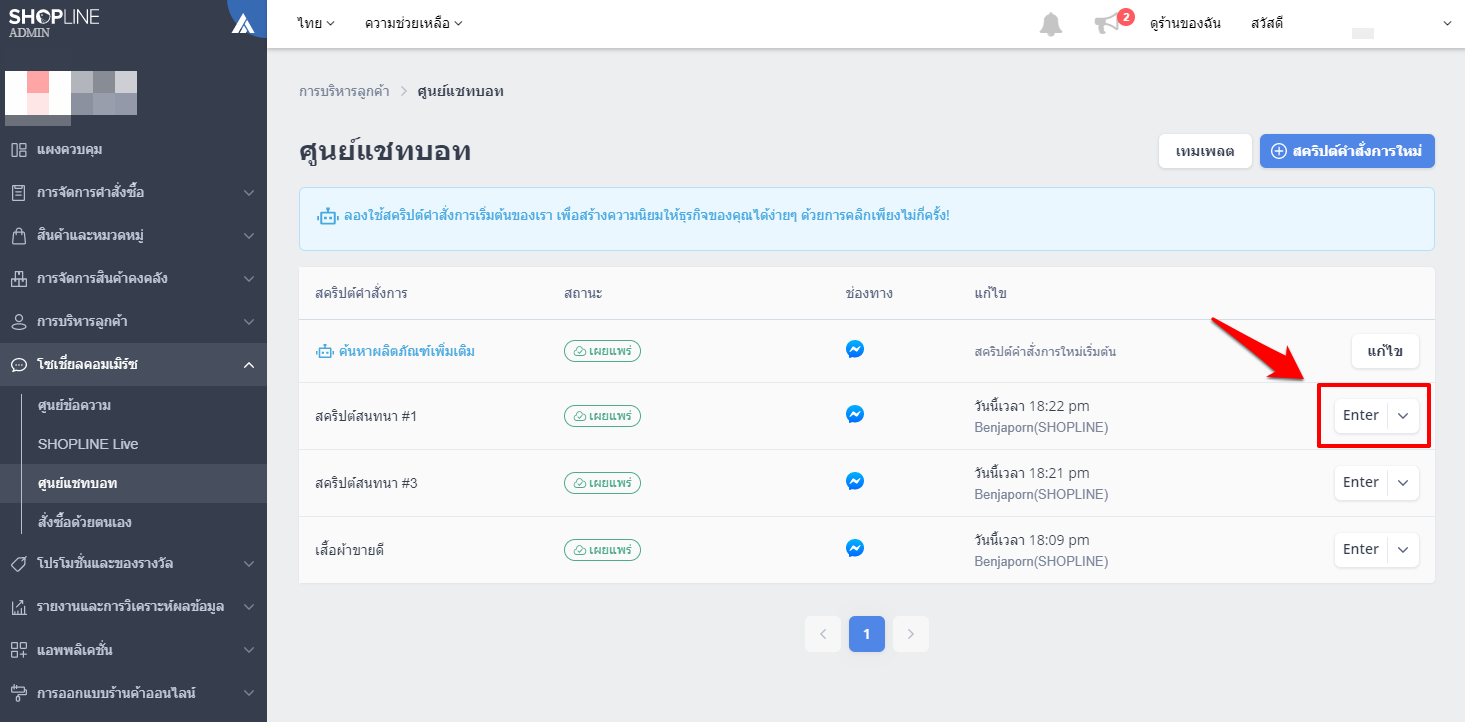Expand รายงานและการวิเคราะห์ผลข้อมูล menu chevron
1465x722 pixels.
(x=249, y=607)
